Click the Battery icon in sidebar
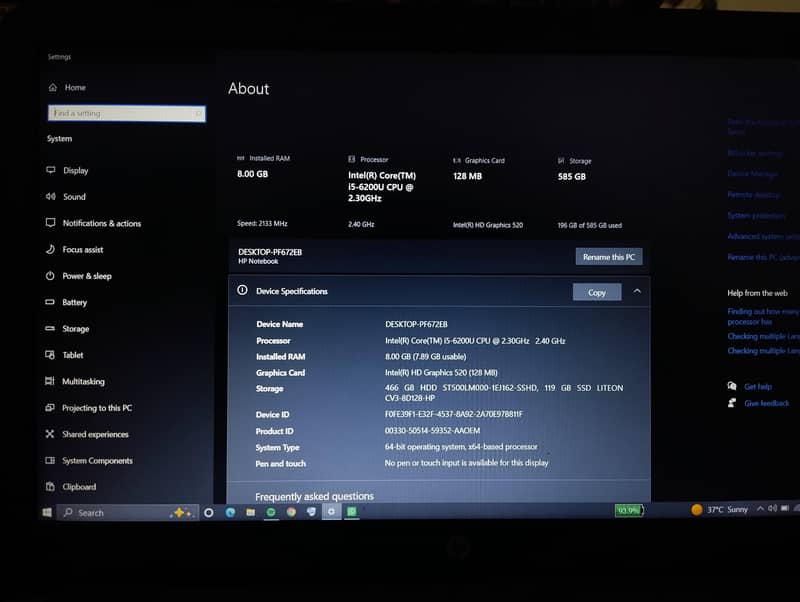The image size is (800, 602). point(49,302)
